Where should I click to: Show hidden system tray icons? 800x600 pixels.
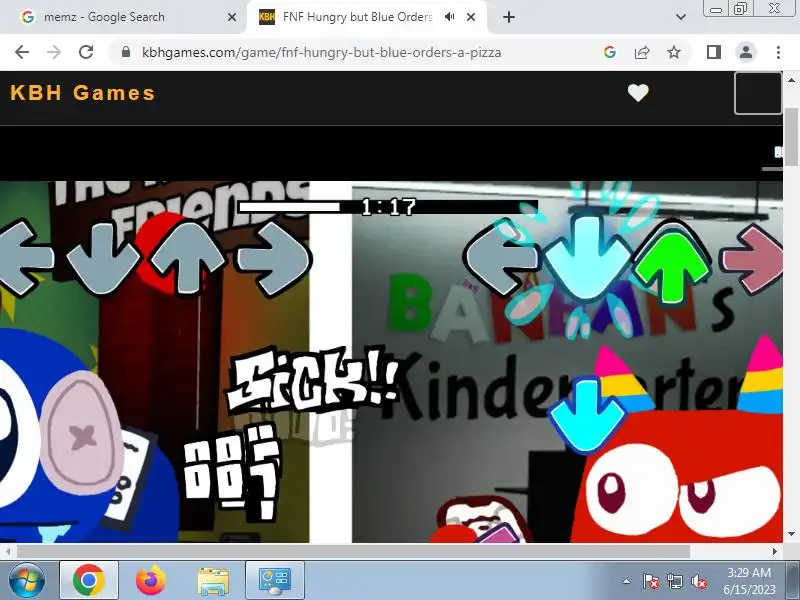point(627,582)
